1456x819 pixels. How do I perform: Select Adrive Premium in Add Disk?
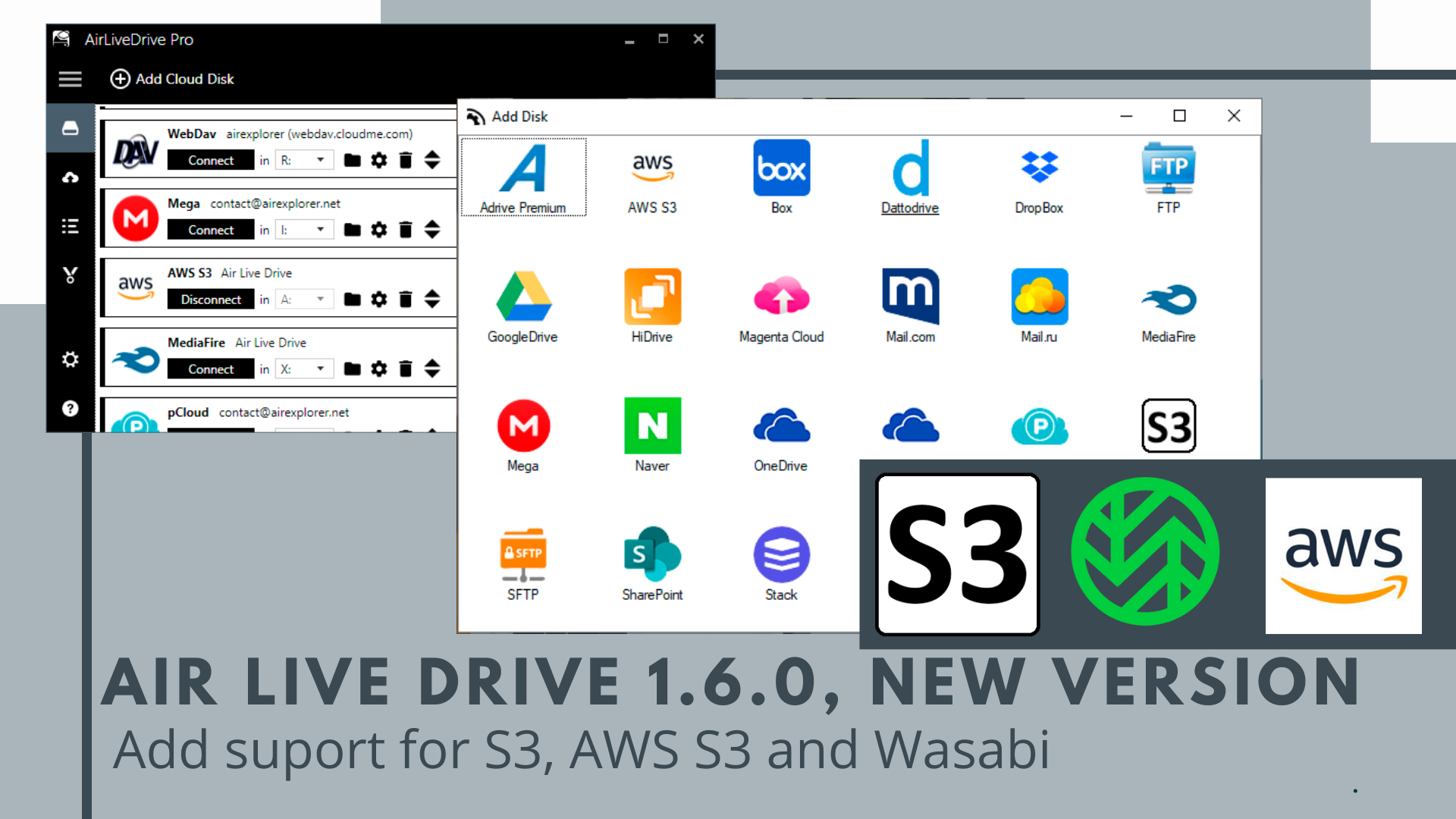point(523,177)
